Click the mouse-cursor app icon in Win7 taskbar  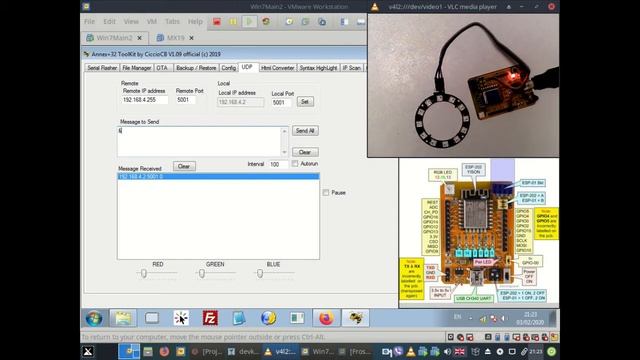pos(181,318)
